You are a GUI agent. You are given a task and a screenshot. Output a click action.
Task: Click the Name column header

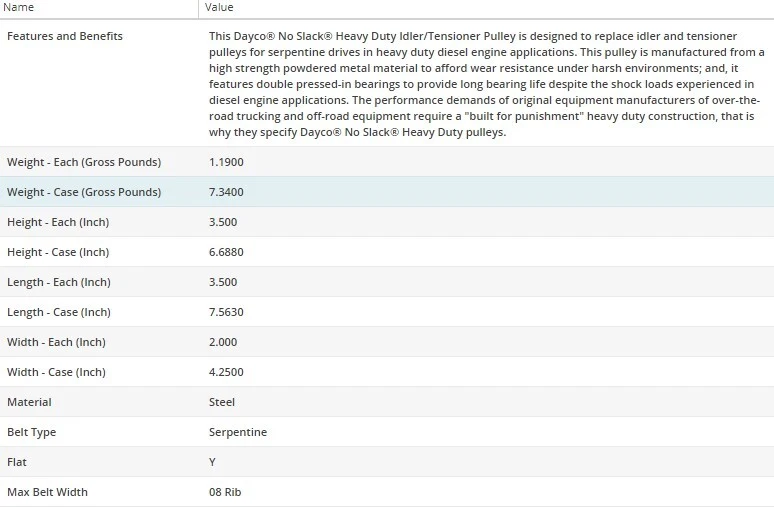pos(21,7)
